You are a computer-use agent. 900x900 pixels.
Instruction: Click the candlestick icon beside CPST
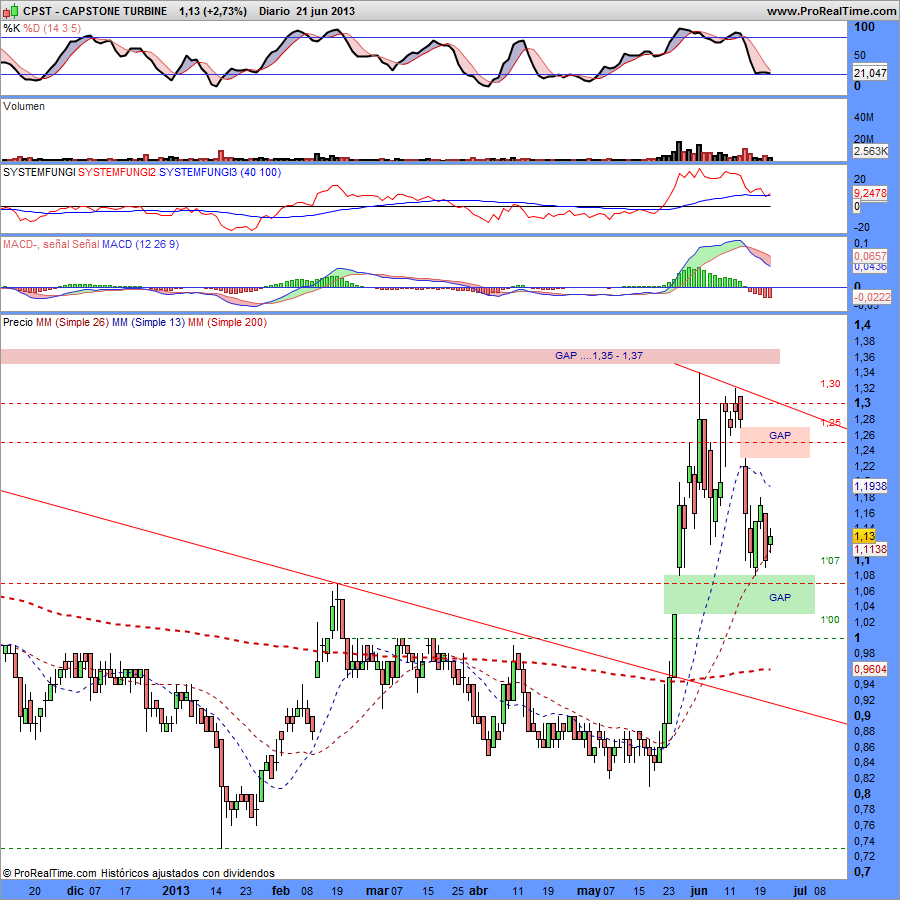(x=11, y=11)
